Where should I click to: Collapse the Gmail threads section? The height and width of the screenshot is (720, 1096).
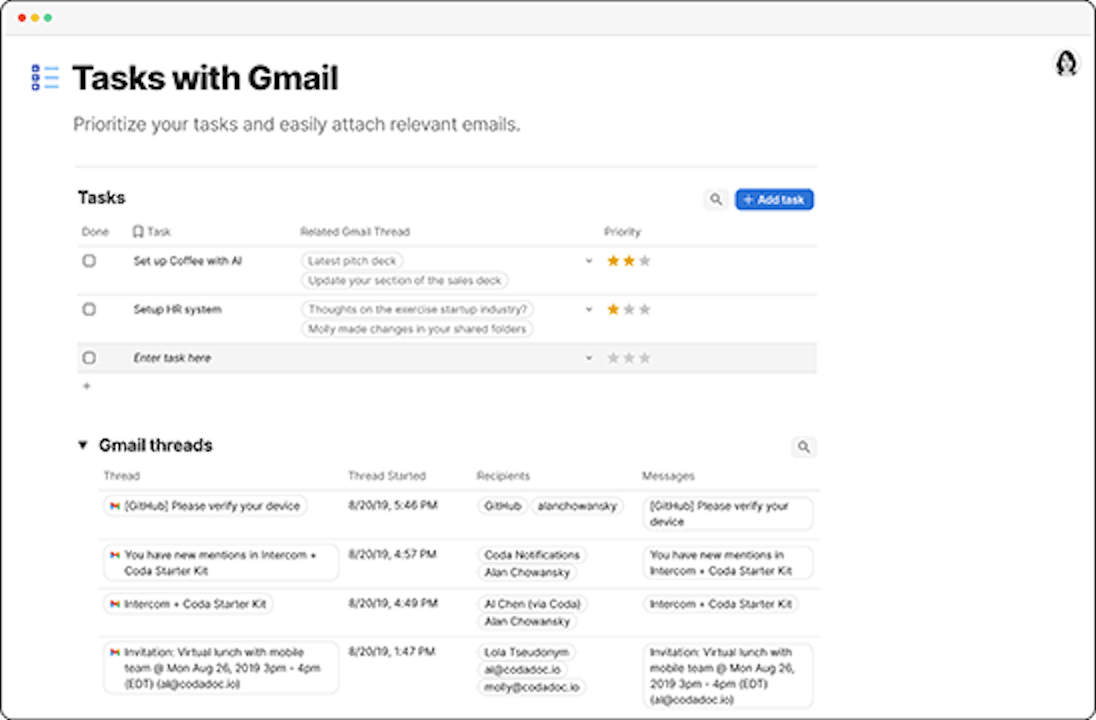click(83, 446)
